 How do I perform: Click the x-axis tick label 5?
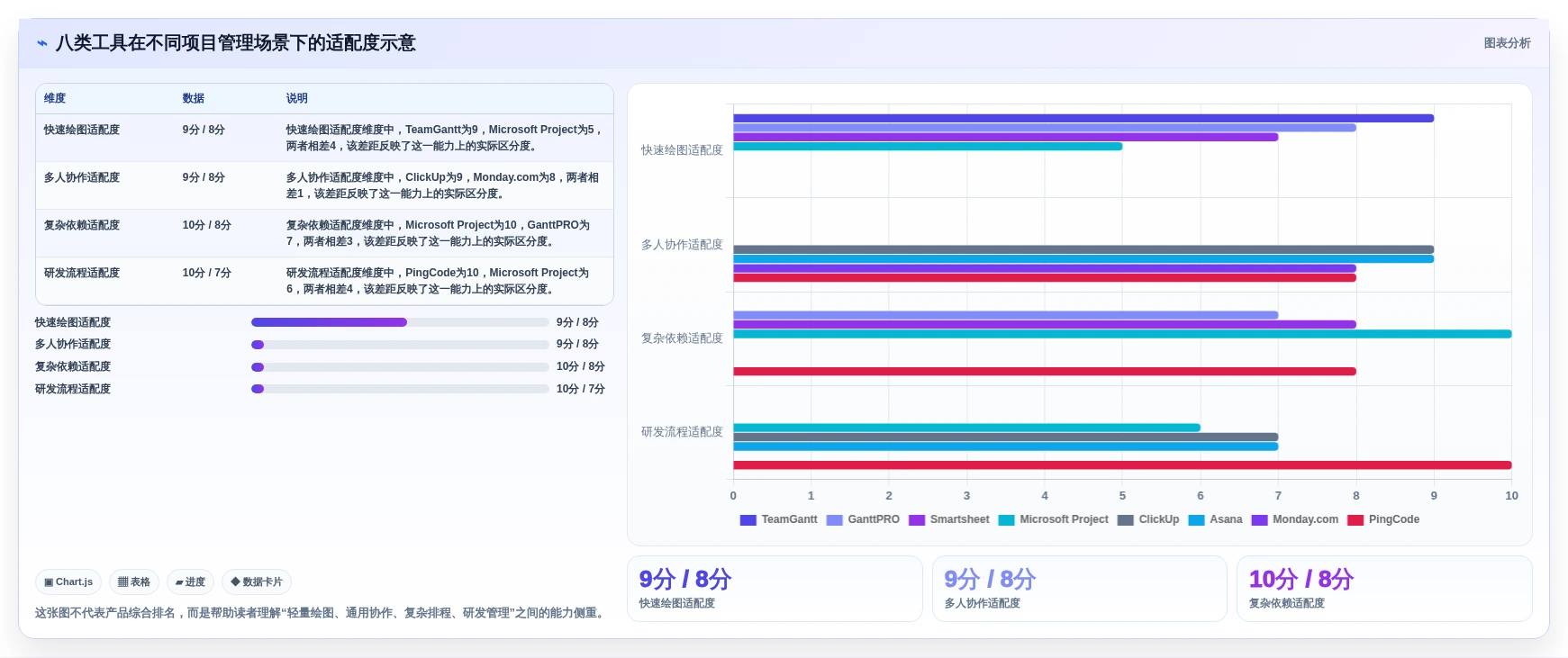pyautogui.click(x=1122, y=496)
